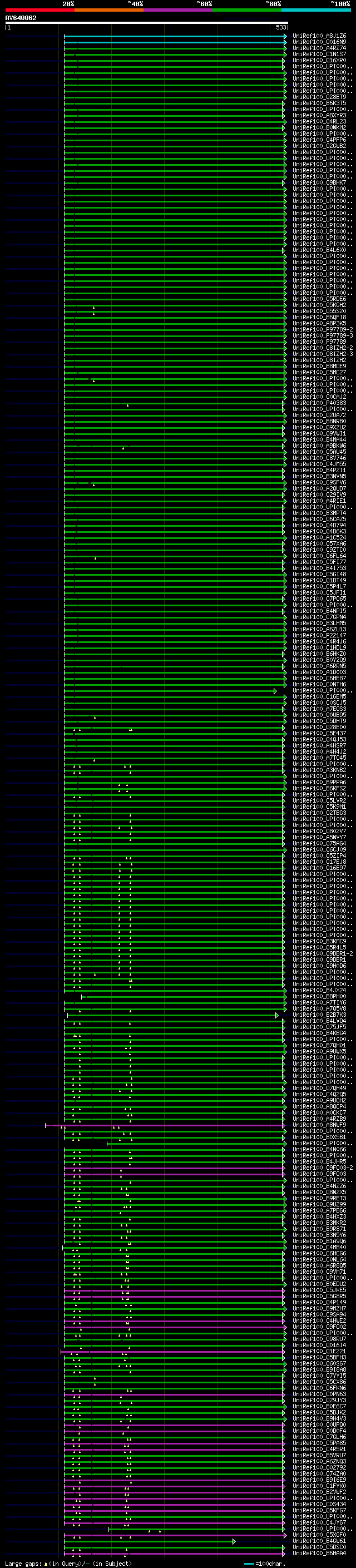Image resolution: width=356 pixels, height=1568 pixels.
Task: Select label UniRef100_C5JKE5
Action: pyautogui.click(x=319, y=1290)
